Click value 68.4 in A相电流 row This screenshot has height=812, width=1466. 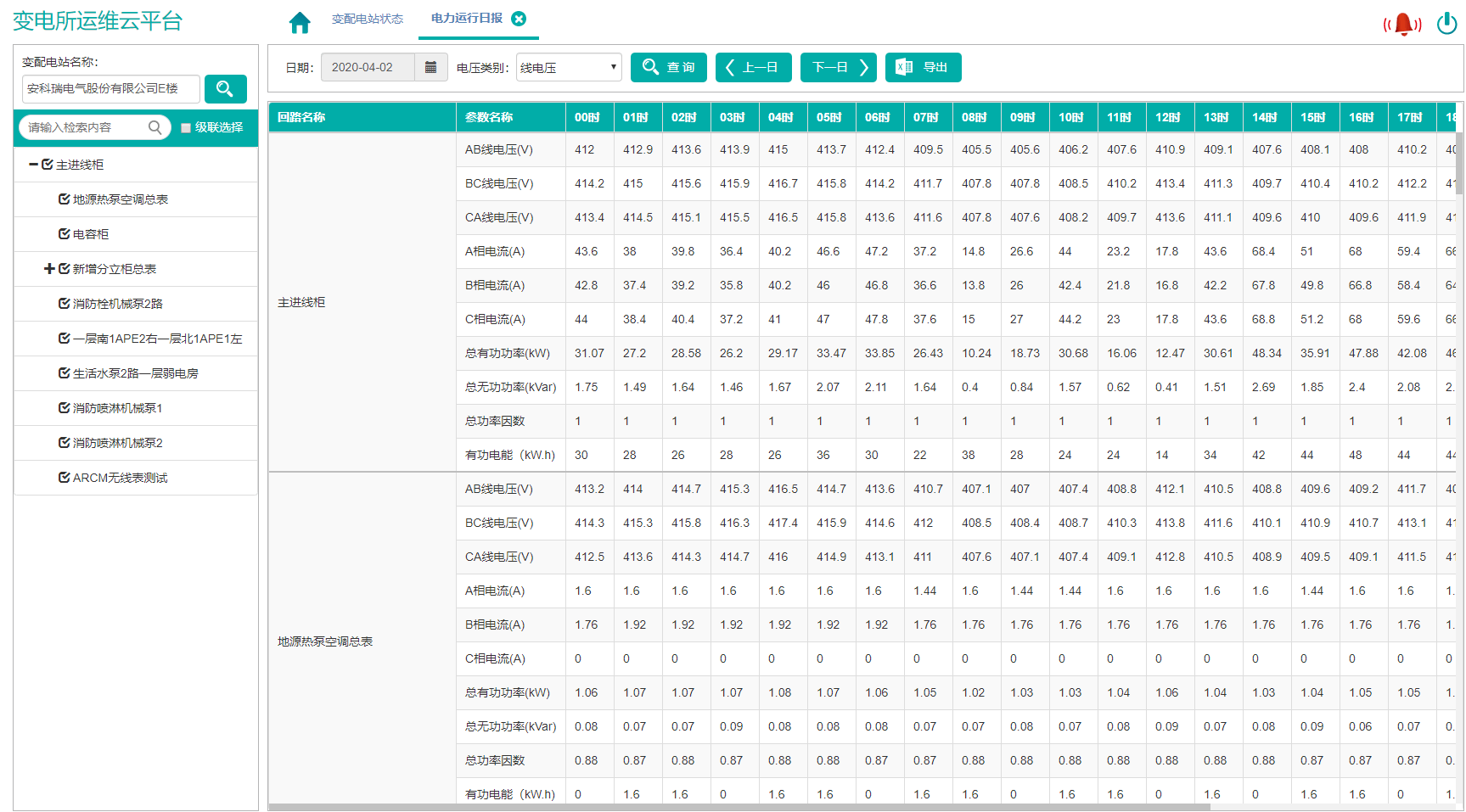coord(1263,251)
